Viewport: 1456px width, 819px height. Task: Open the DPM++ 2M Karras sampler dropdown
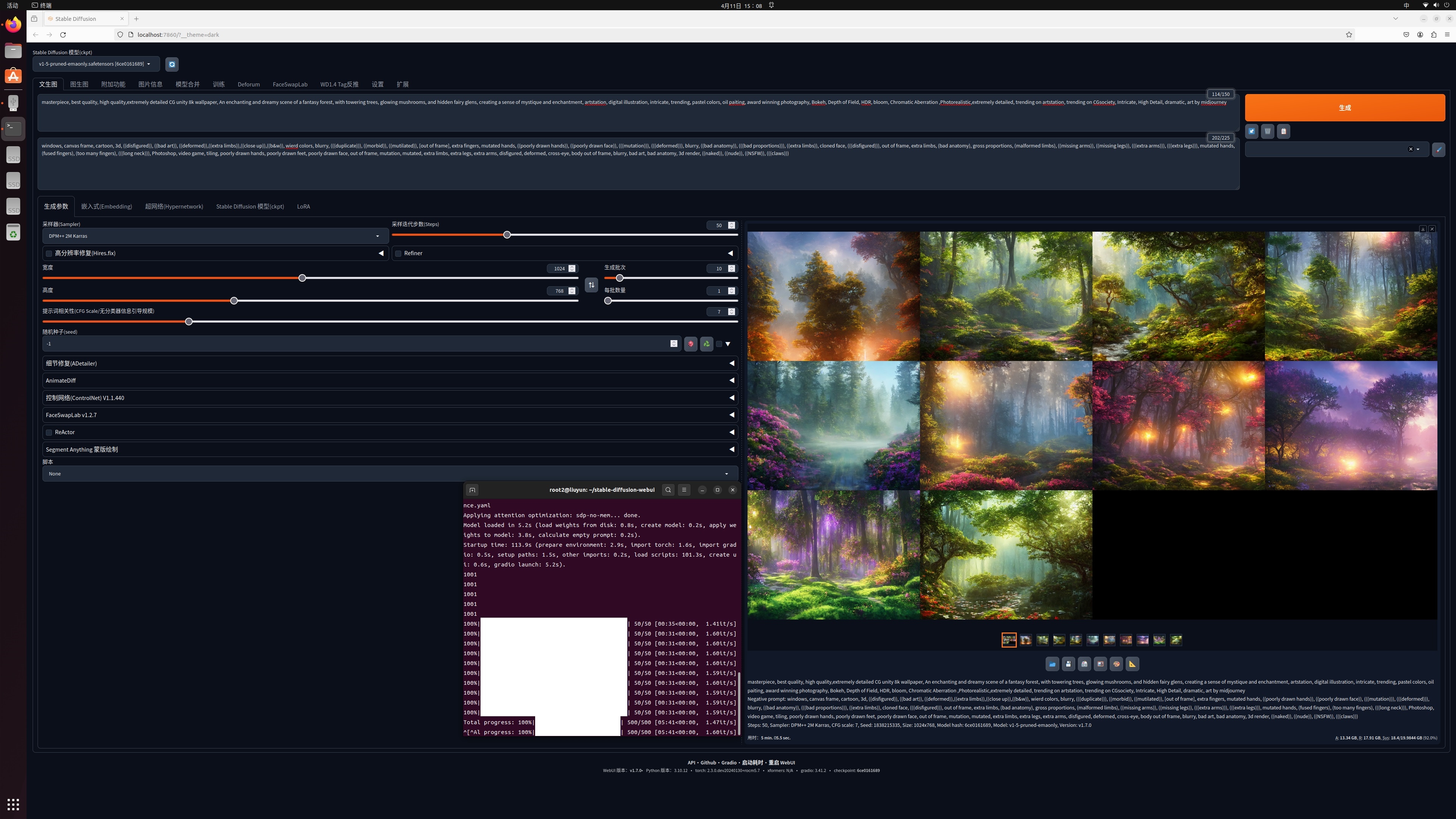coord(215,236)
